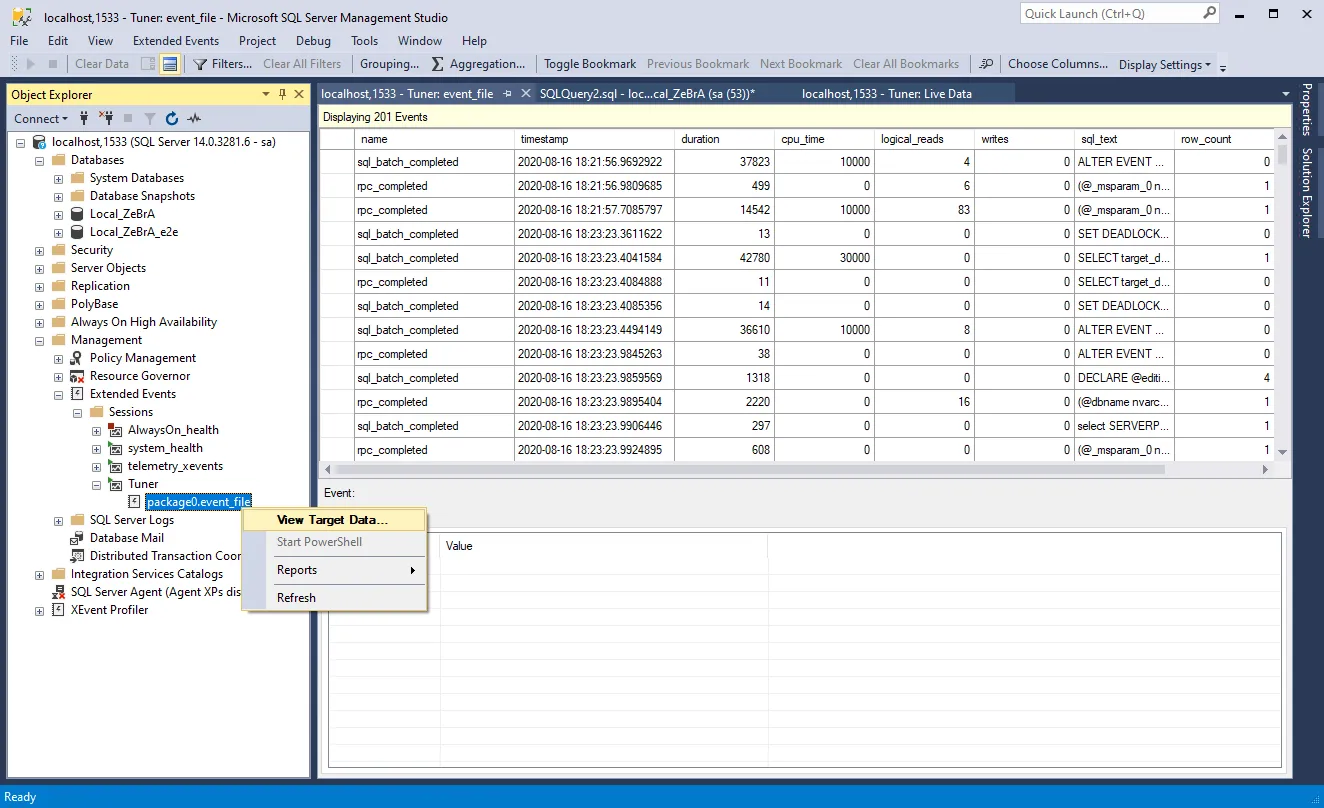This screenshot has height=808, width=1324.
Task: Click the Object Explorer filter funnel icon
Action: 150,118
